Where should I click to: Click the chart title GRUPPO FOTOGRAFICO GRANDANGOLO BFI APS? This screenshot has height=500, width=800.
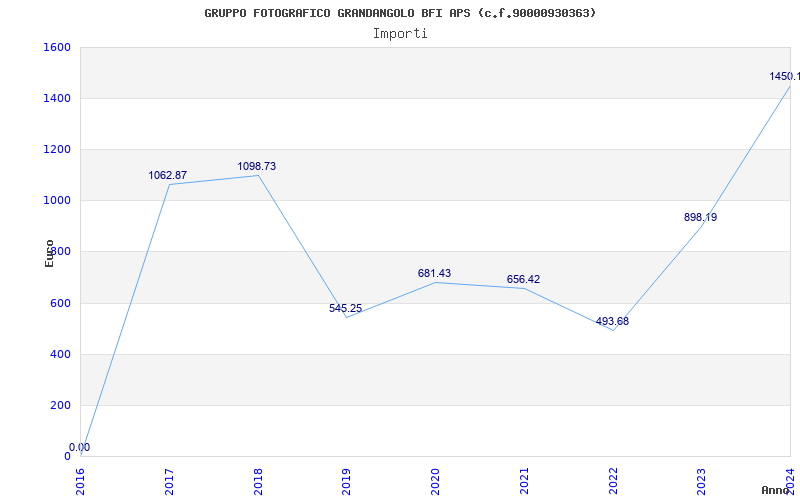(x=400, y=13)
